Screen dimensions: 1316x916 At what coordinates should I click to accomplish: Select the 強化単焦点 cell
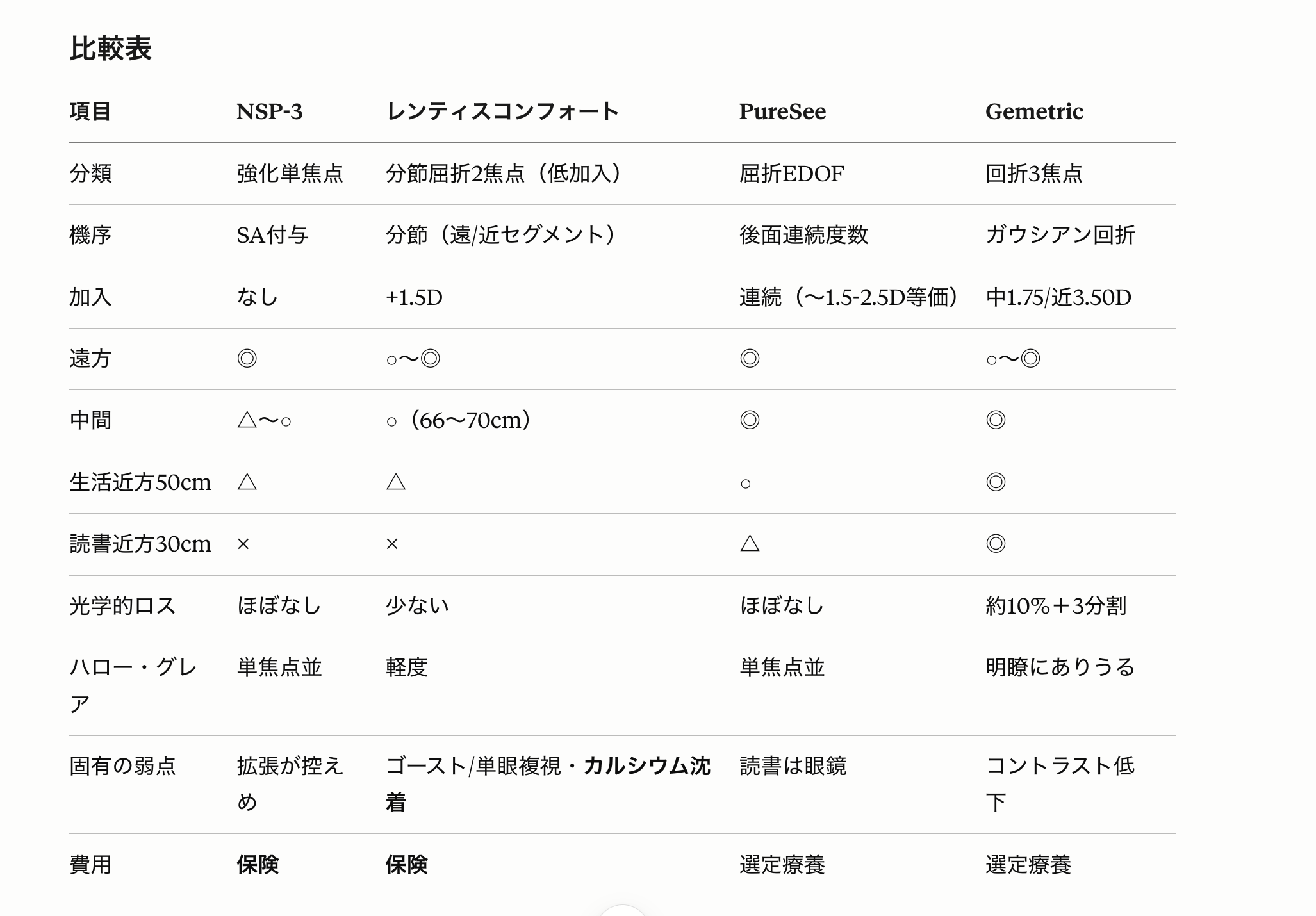290,174
